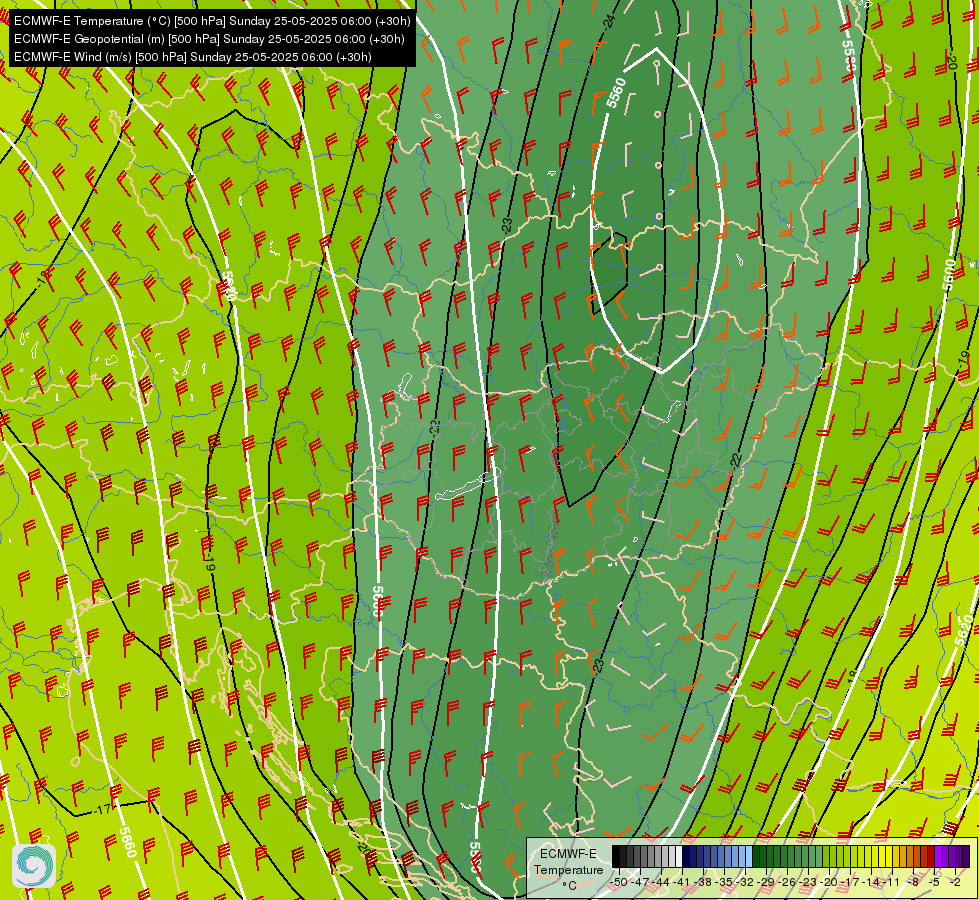Click the -38 value on the temperature legend
This screenshot has width=979, height=900.
tap(702, 883)
